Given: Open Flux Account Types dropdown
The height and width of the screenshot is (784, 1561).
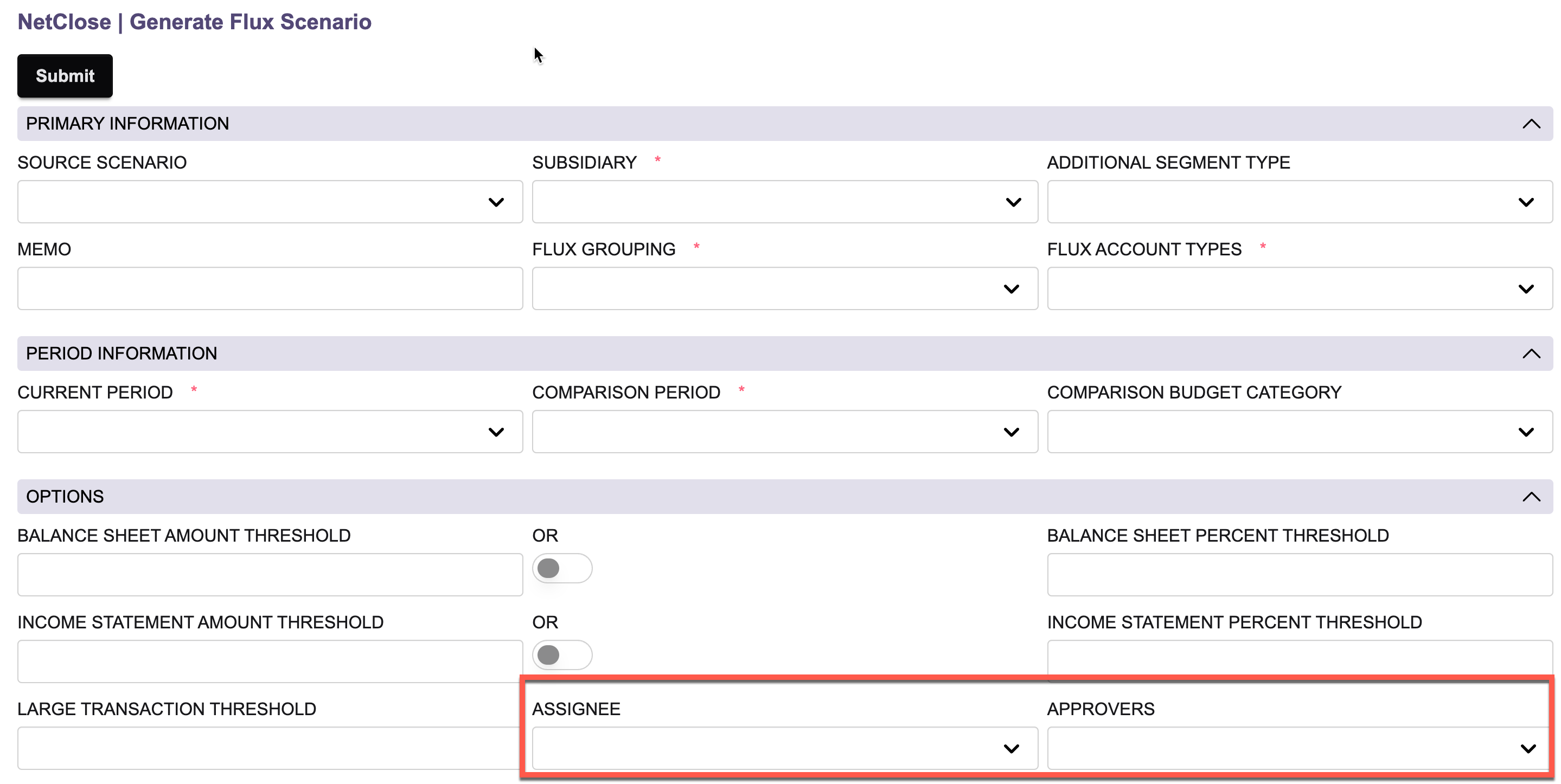Looking at the screenshot, I should pos(1299,288).
